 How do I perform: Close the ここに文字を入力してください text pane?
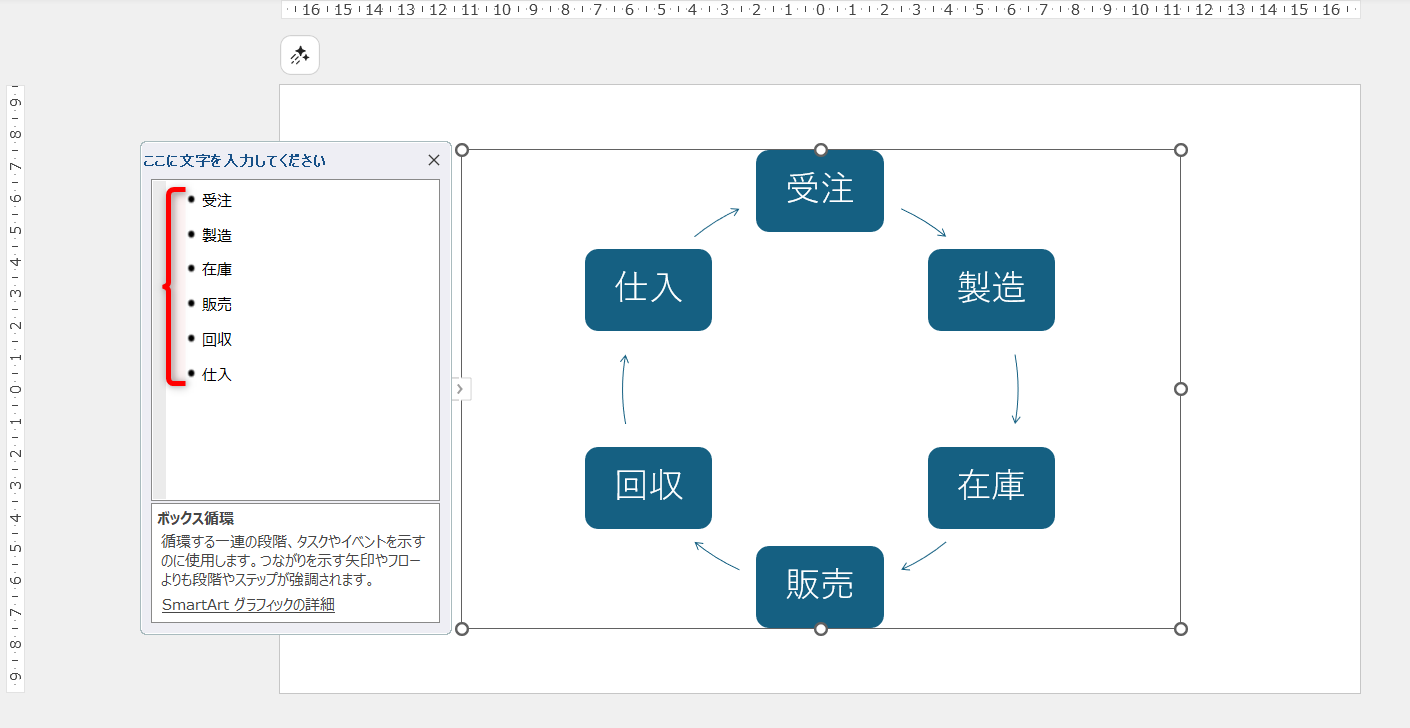point(433,159)
